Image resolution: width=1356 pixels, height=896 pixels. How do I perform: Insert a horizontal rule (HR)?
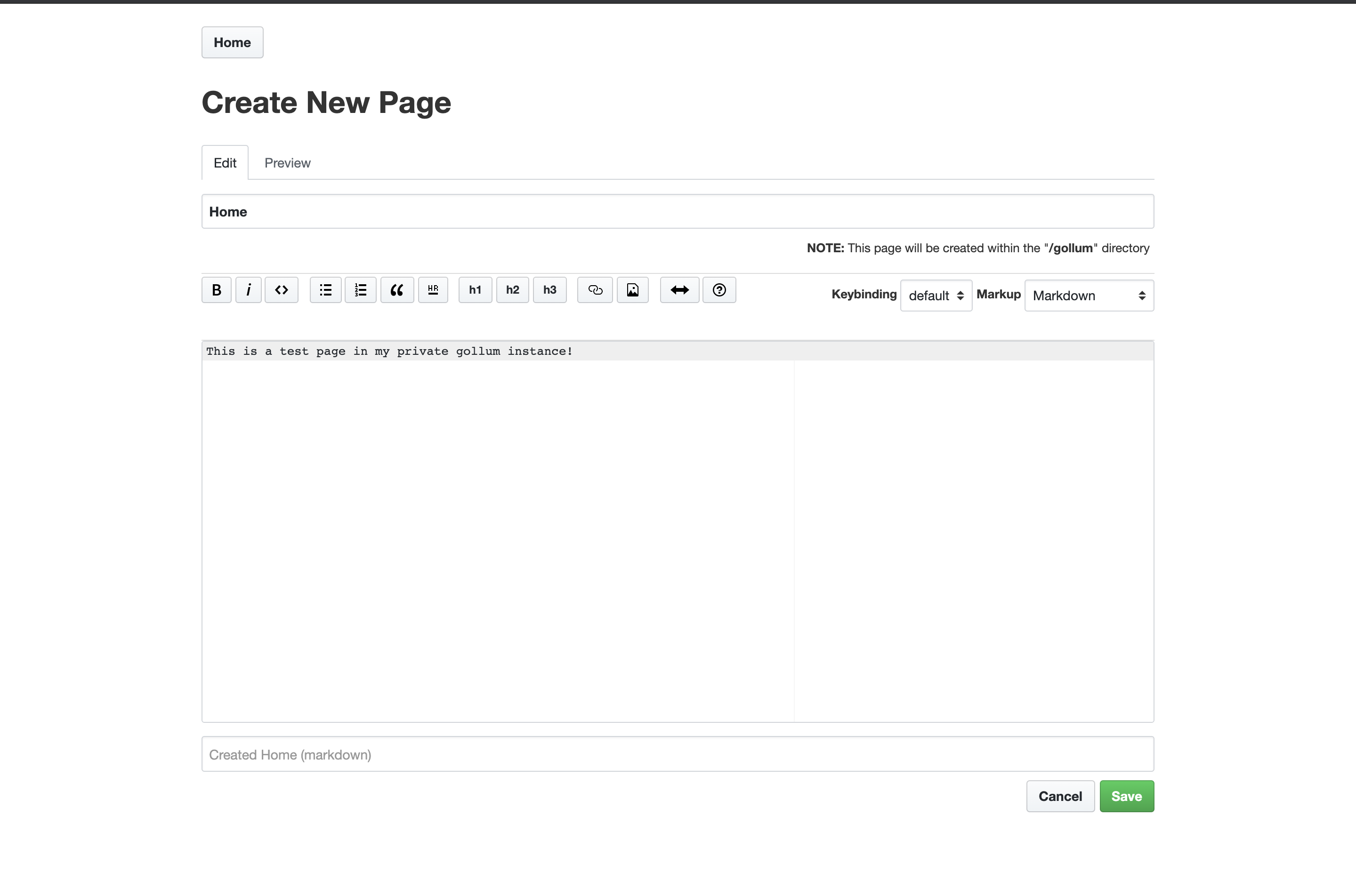coord(433,290)
